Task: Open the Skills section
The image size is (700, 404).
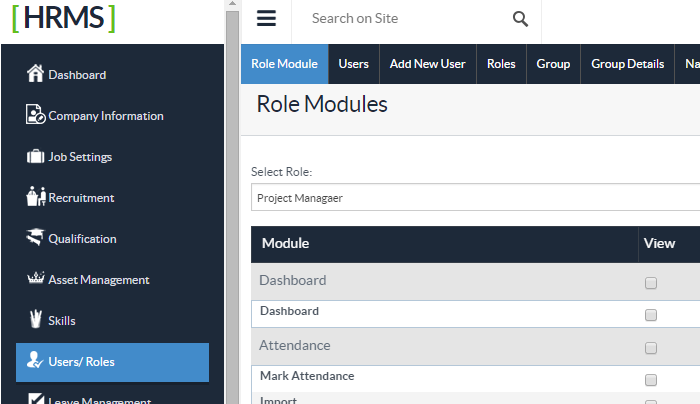Action: pyautogui.click(x=62, y=321)
